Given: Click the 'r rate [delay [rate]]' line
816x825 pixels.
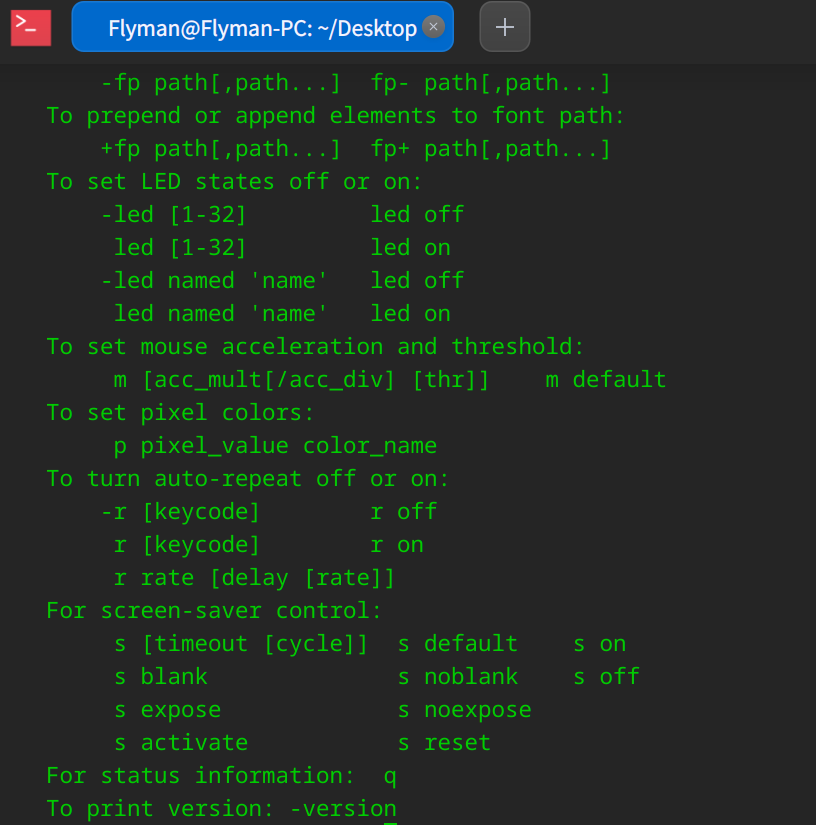Looking at the screenshot, I should pyautogui.click(x=254, y=578).
